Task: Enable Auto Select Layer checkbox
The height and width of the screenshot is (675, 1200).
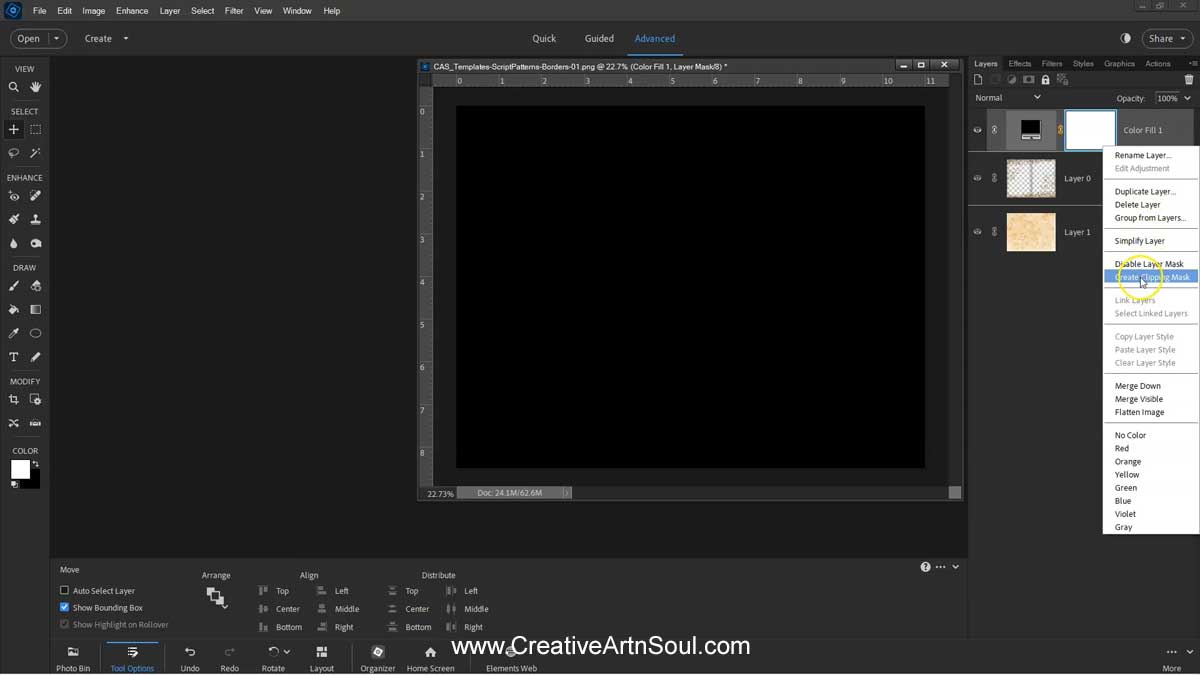Action: (x=65, y=591)
